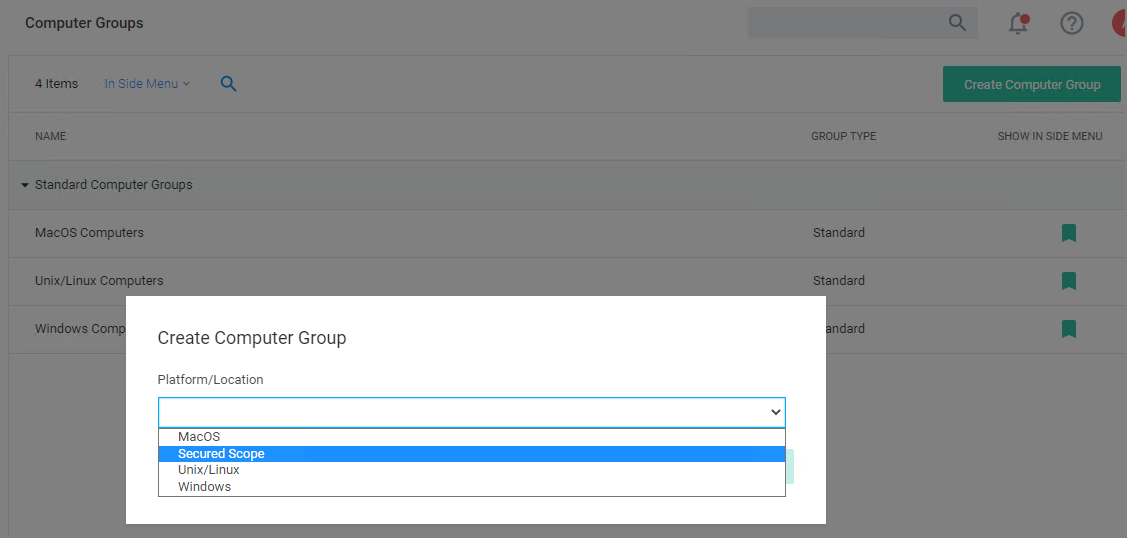The image size is (1127, 538).
Task: Click the Platform/Location dropdown chevron
Action: [x=775, y=412]
